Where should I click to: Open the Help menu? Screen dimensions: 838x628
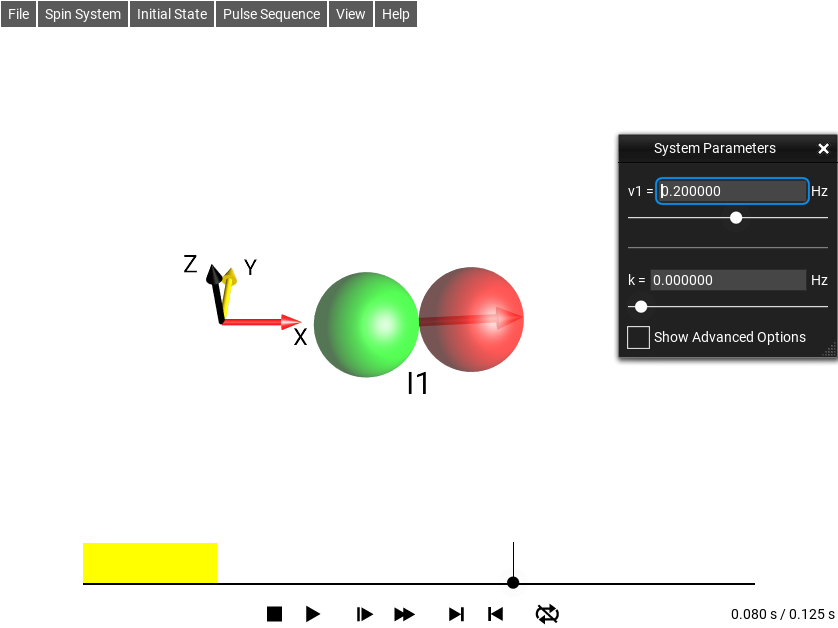[396, 14]
